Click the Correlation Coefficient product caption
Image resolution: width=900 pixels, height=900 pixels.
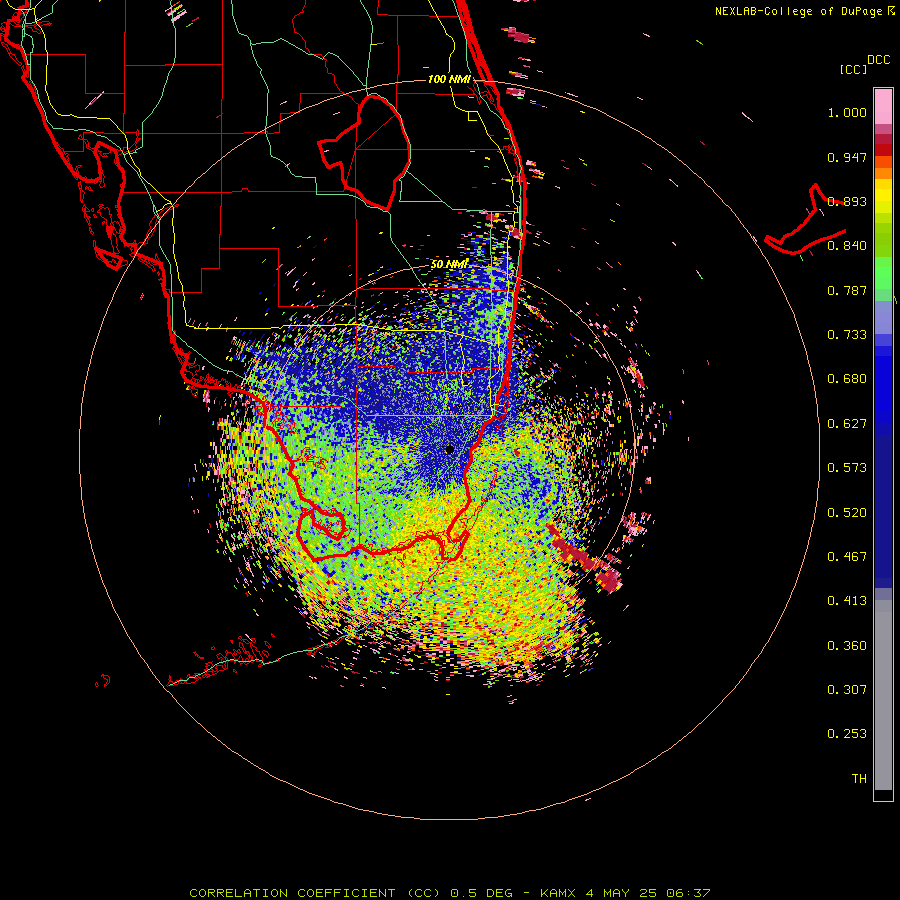[450, 893]
